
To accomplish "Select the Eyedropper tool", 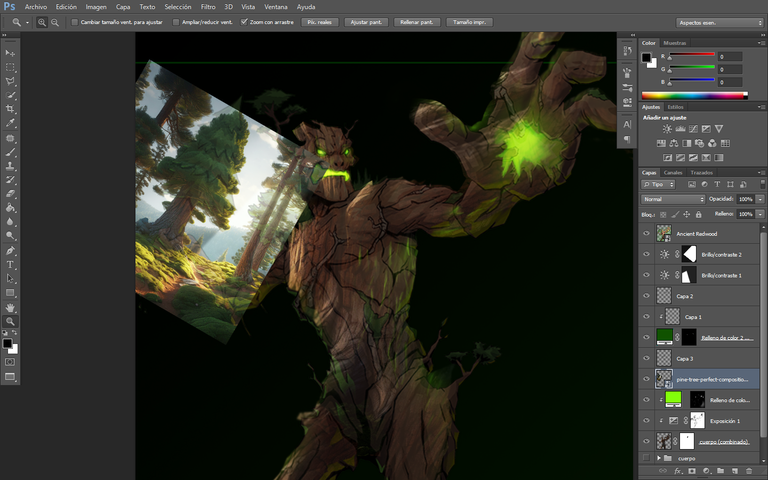I will point(10,123).
